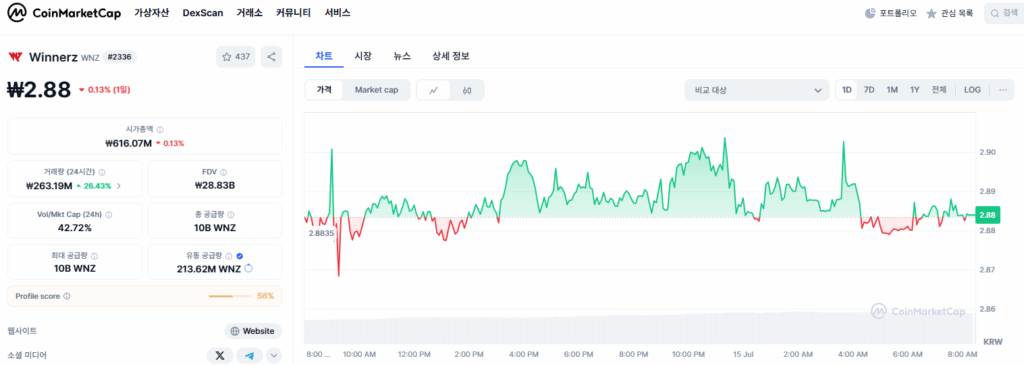Screen dimensions: 1024x365
Task: Click the CoinMarketCap logo
Action: pyautogui.click(x=64, y=13)
